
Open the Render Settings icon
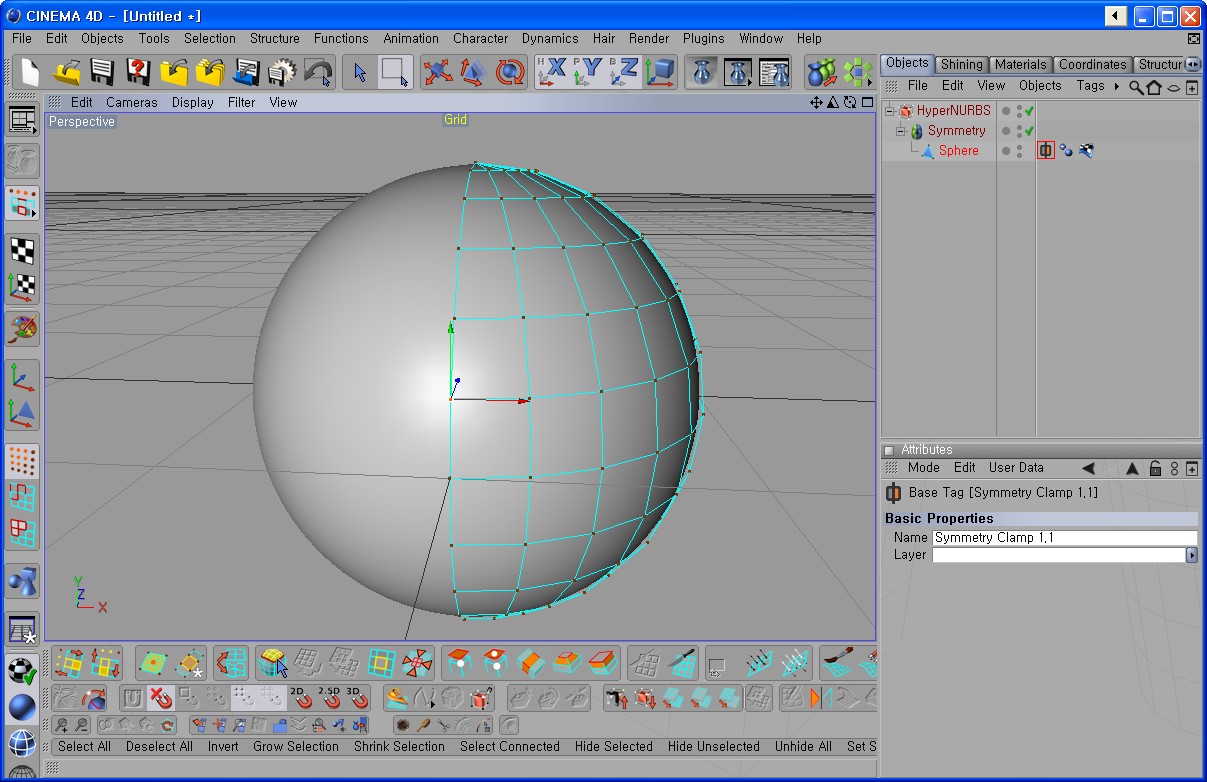(x=774, y=72)
